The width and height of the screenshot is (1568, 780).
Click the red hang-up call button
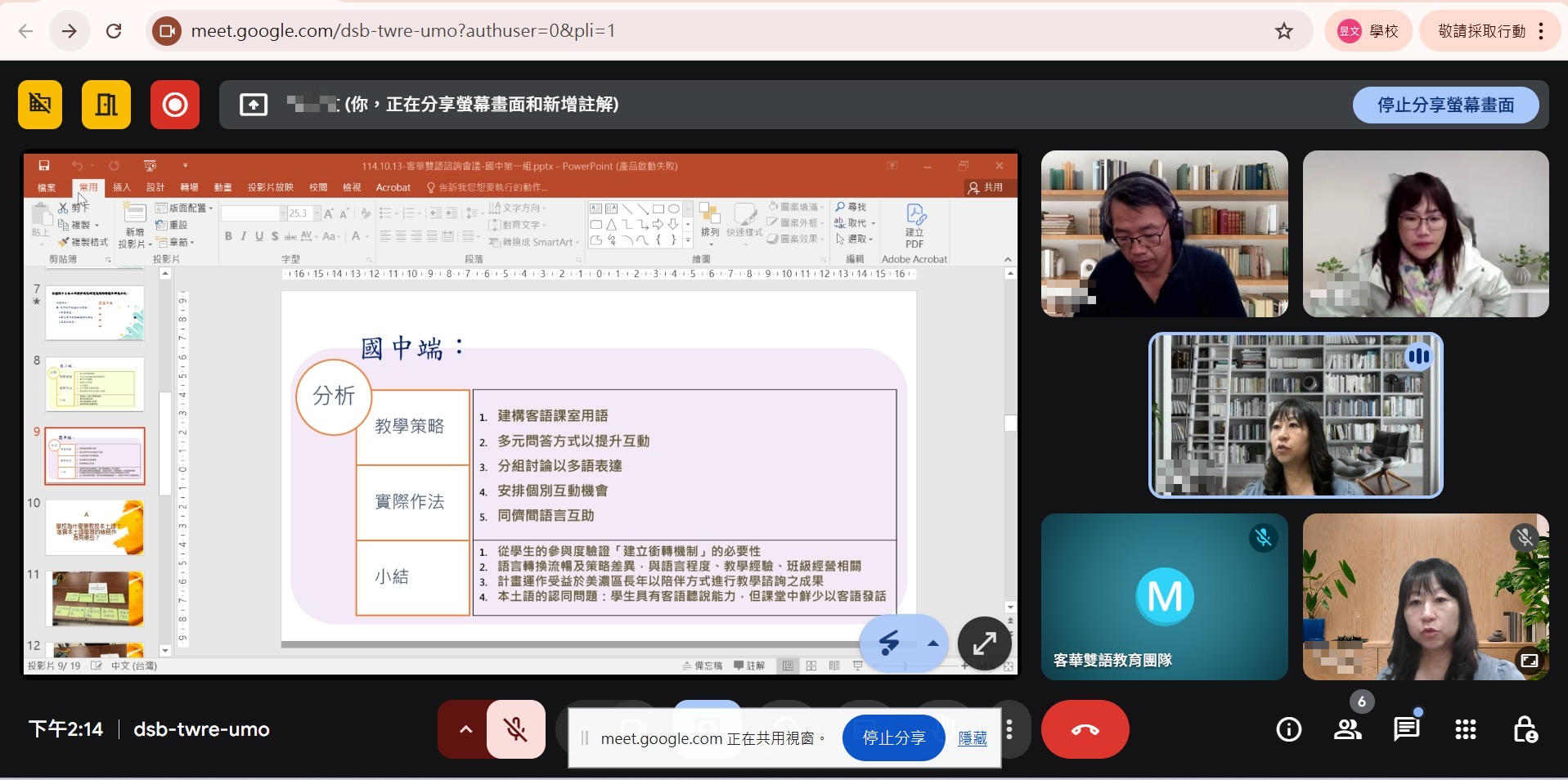point(1085,729)
